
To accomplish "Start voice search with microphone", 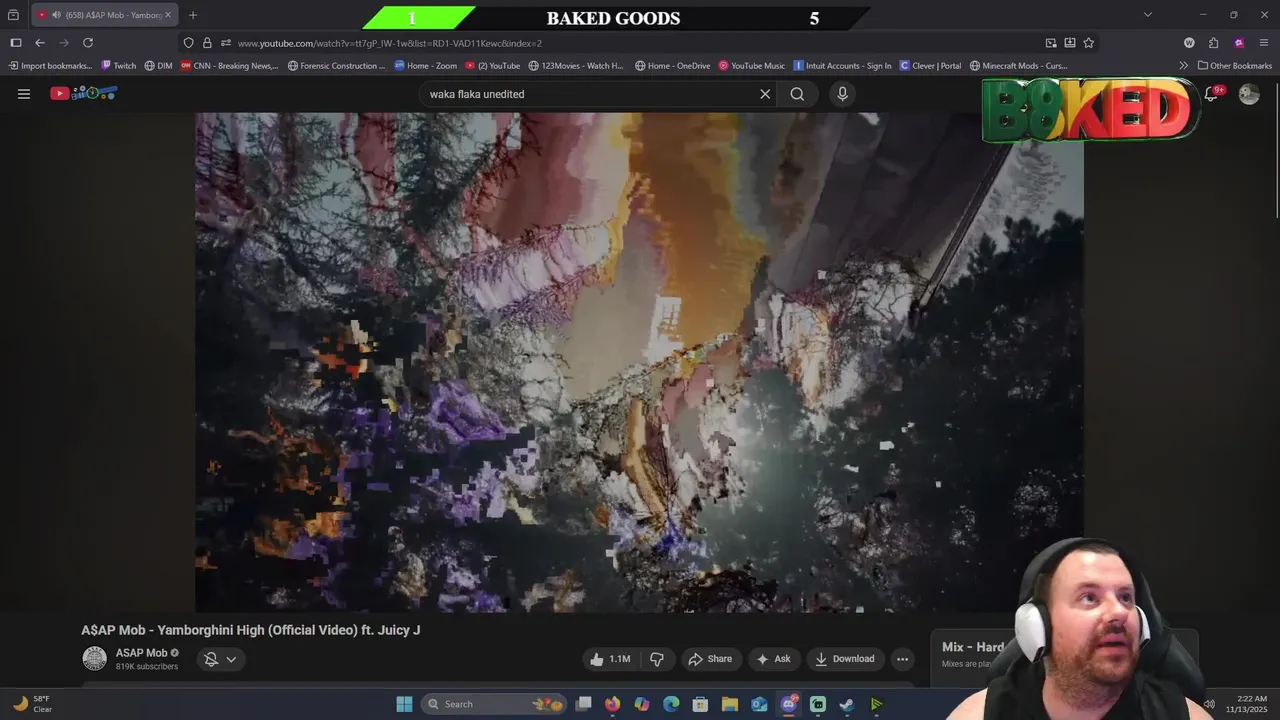I will 842,94.
